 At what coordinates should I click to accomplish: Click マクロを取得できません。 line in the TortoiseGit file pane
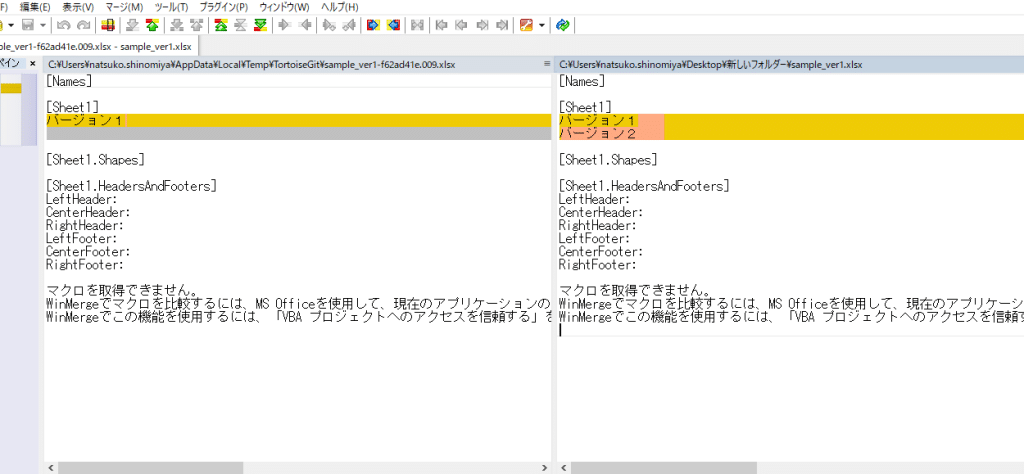(122, 290)
